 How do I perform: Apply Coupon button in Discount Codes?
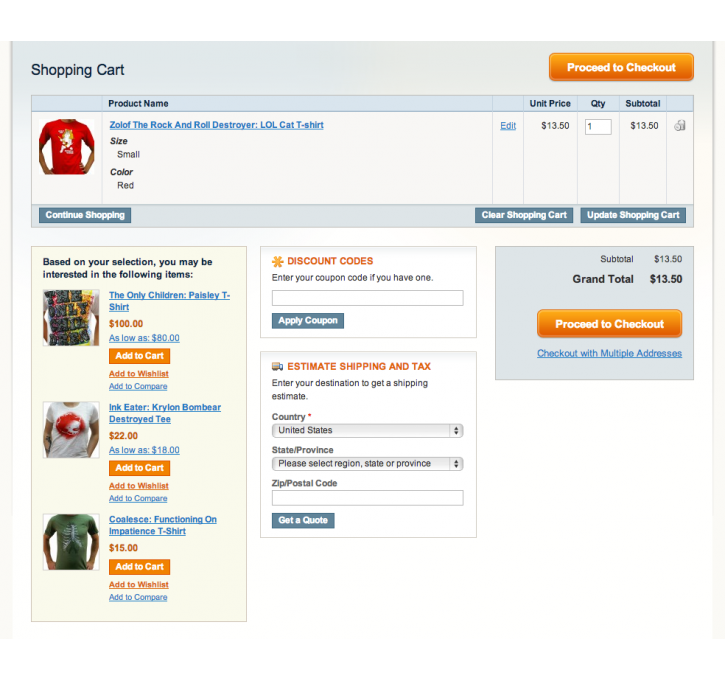[308, 321]
